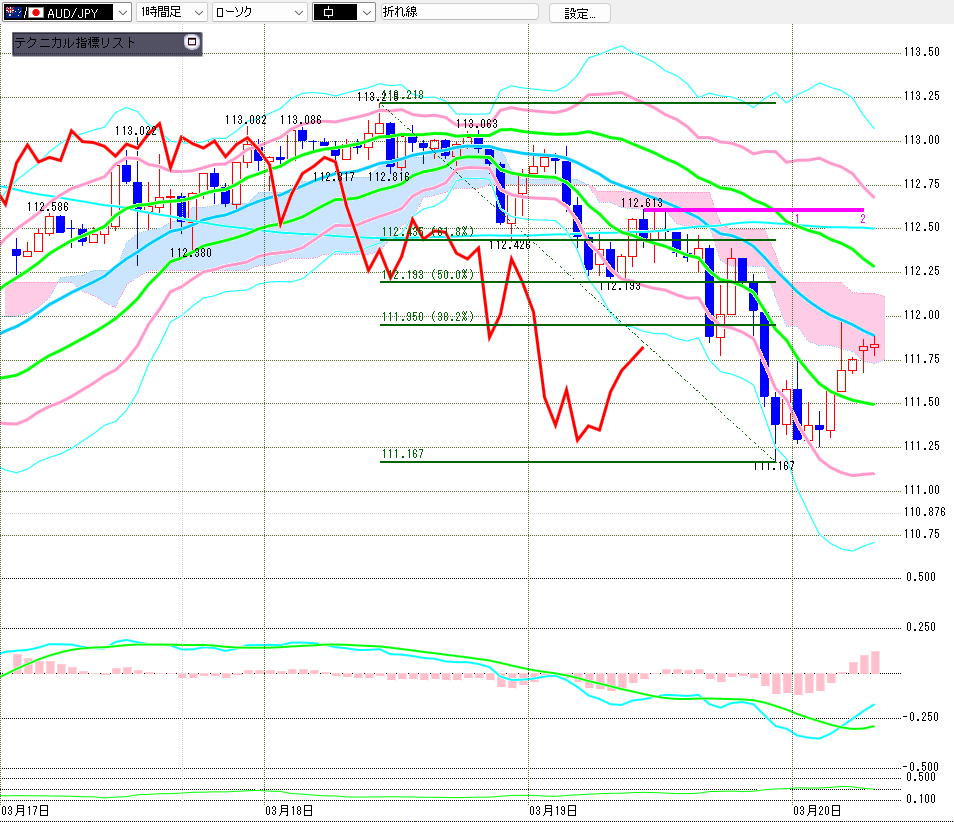The height and width of the screenshot is (822, 954).
Task: Open the 1時間足 timeframe dropdown
Action: (197, 13)
